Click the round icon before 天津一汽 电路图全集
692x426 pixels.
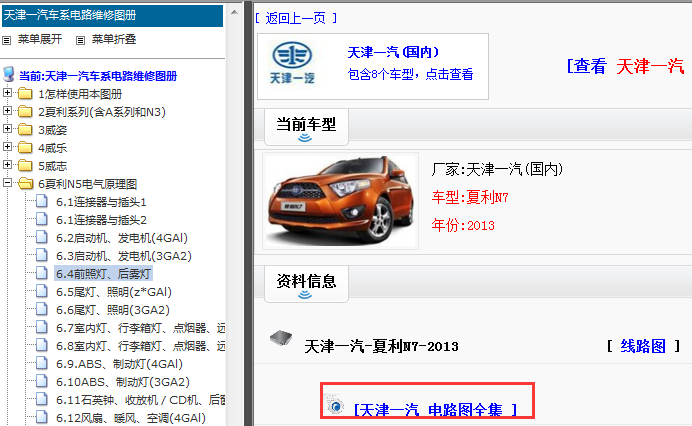(336, 406)
